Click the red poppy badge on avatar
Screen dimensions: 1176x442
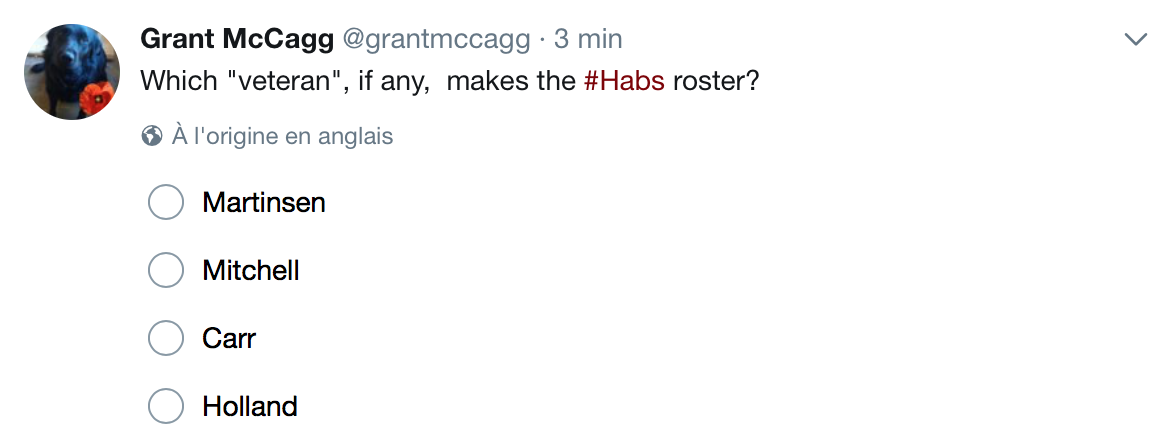(97, 98)
